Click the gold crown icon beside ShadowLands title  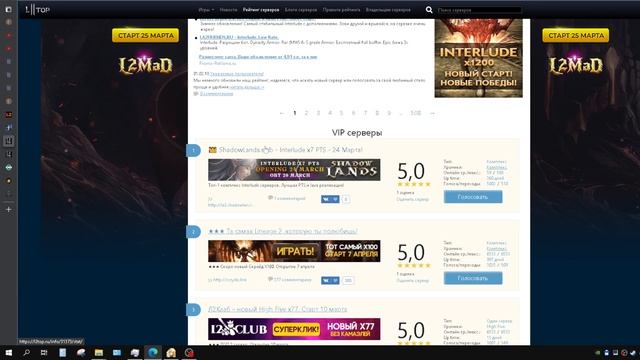point(212,150)
